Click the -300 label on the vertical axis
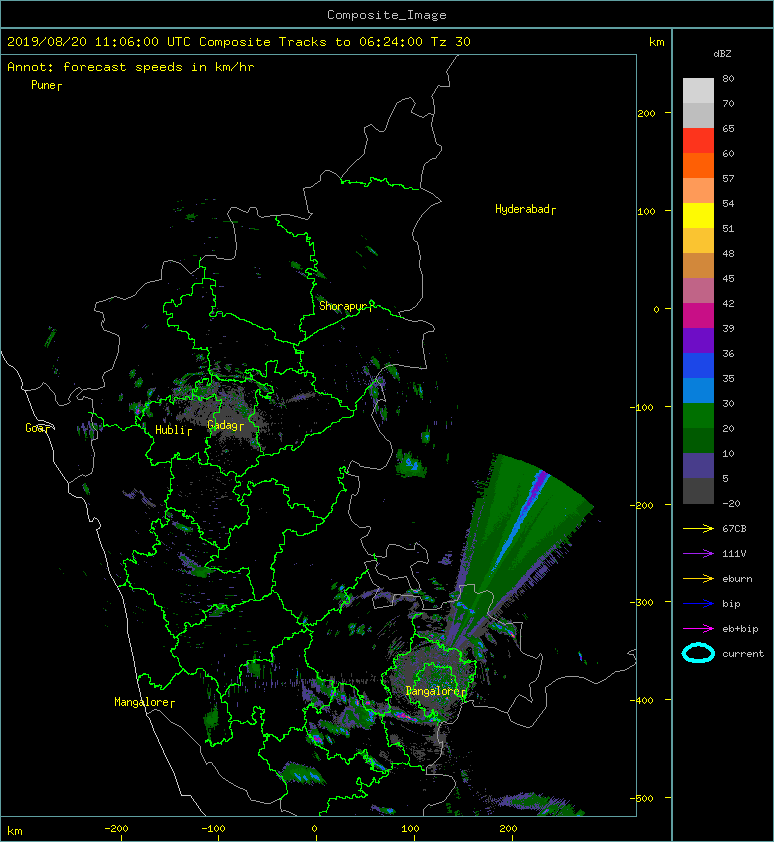 click(x=643, y=603)
